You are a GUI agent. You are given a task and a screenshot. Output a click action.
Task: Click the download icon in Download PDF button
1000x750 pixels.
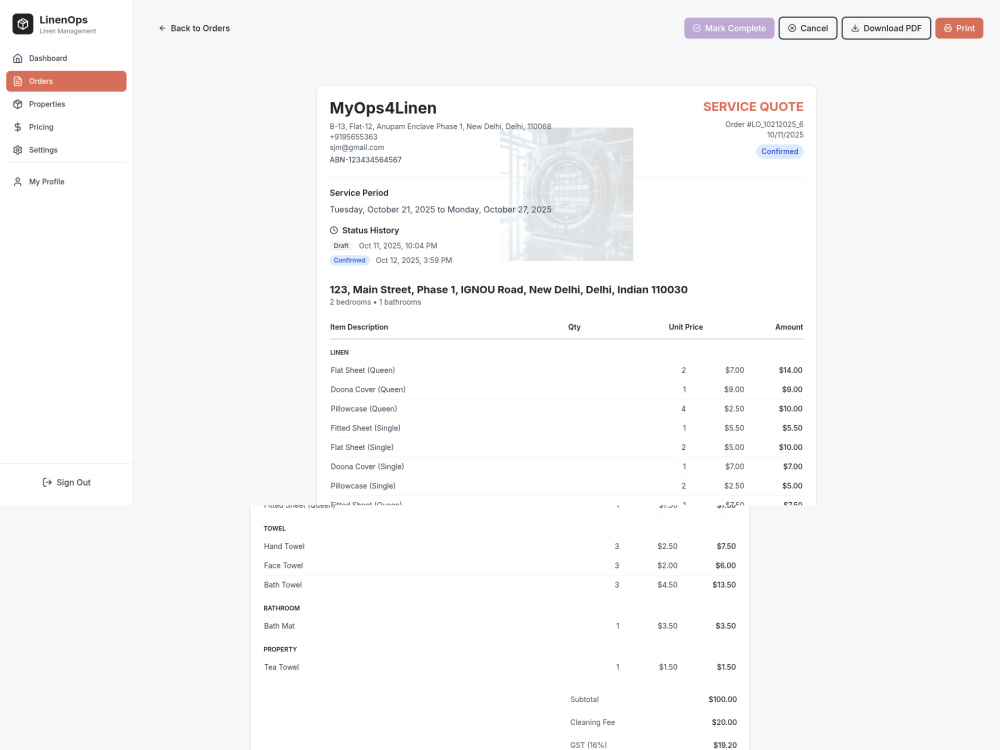click(x=855, y=28)
